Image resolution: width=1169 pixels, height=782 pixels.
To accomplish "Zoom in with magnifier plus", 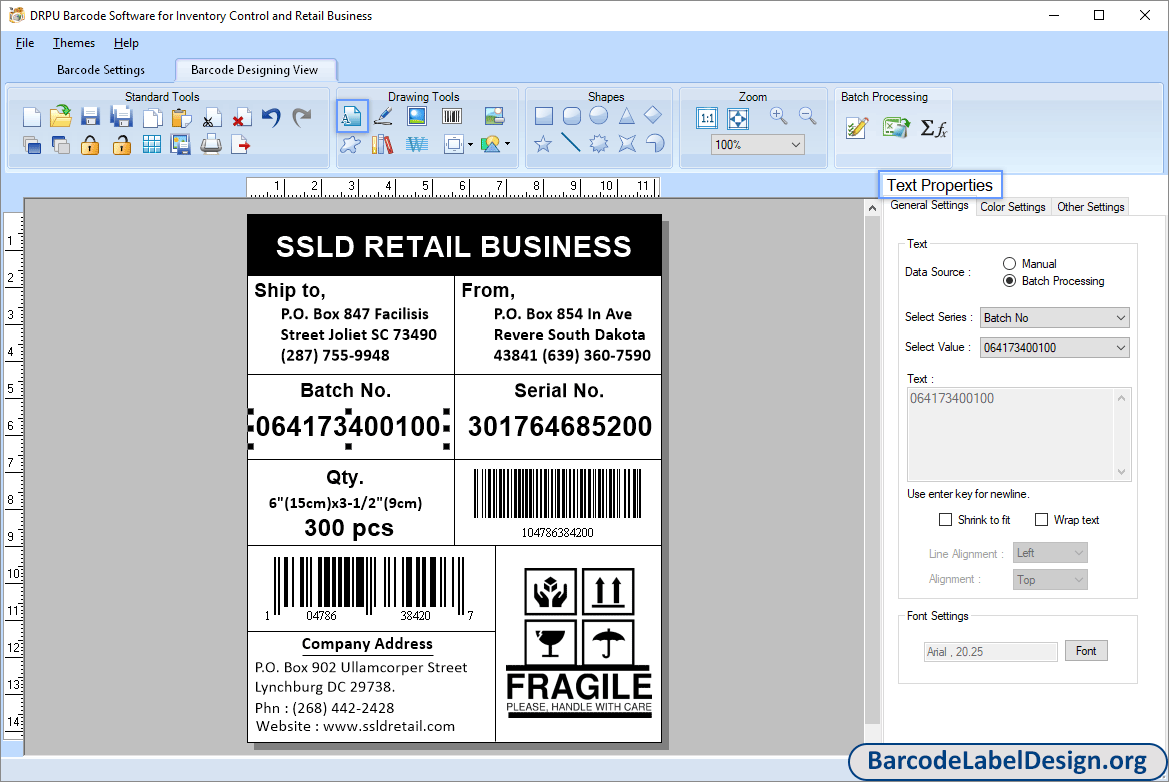I will coord(778,116).
